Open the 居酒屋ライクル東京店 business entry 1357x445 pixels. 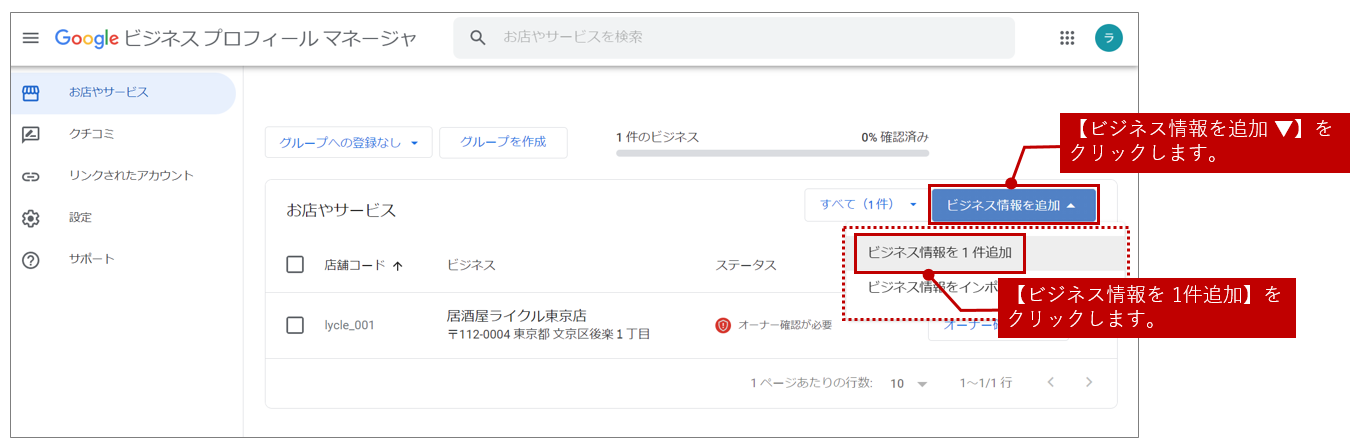pyautogui.click(x=516, y=316)
